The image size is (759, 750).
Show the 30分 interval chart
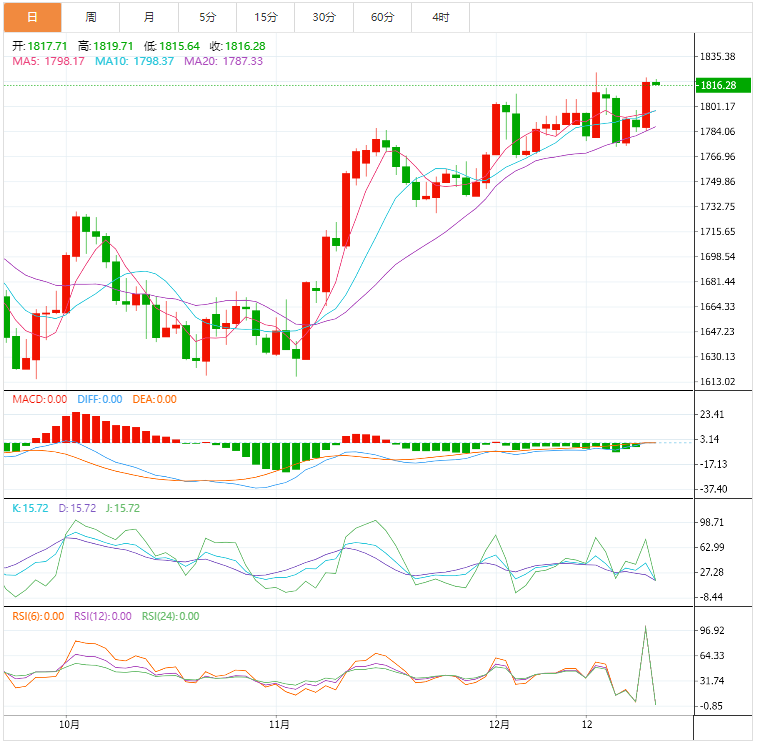[x=323, y=17]
